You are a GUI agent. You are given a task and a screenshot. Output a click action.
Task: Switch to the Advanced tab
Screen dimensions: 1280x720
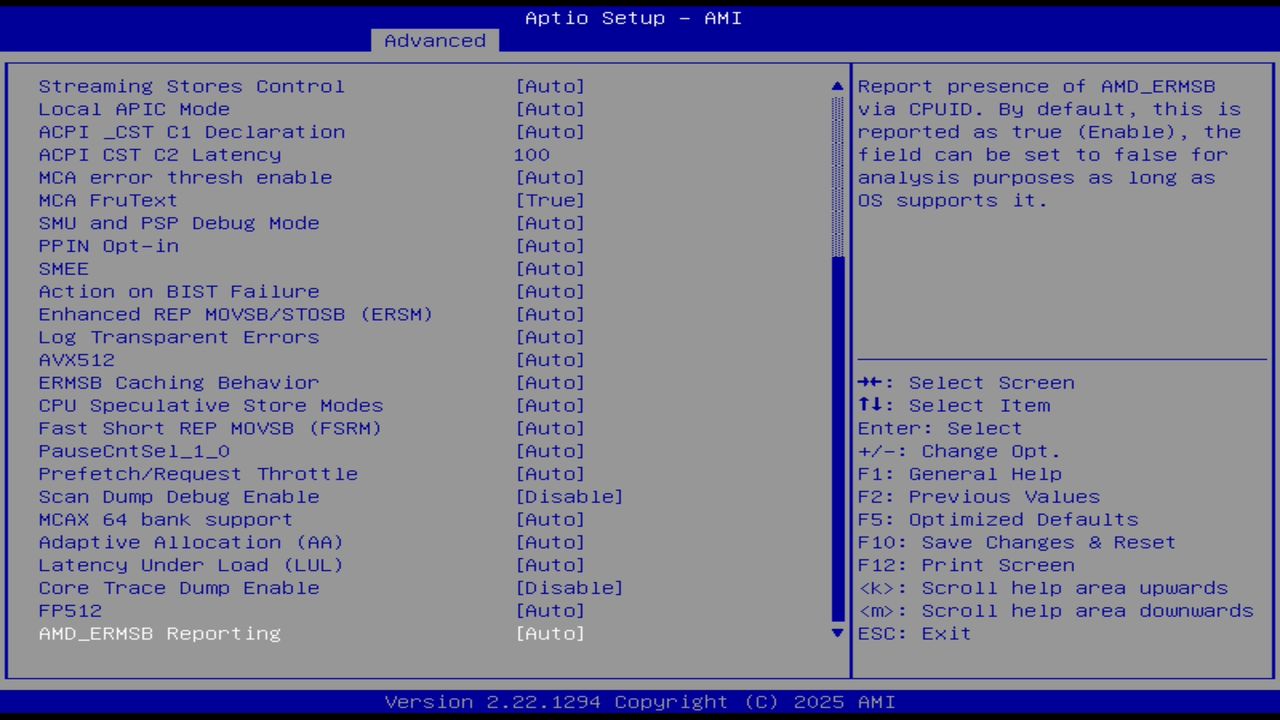point(434,40)
